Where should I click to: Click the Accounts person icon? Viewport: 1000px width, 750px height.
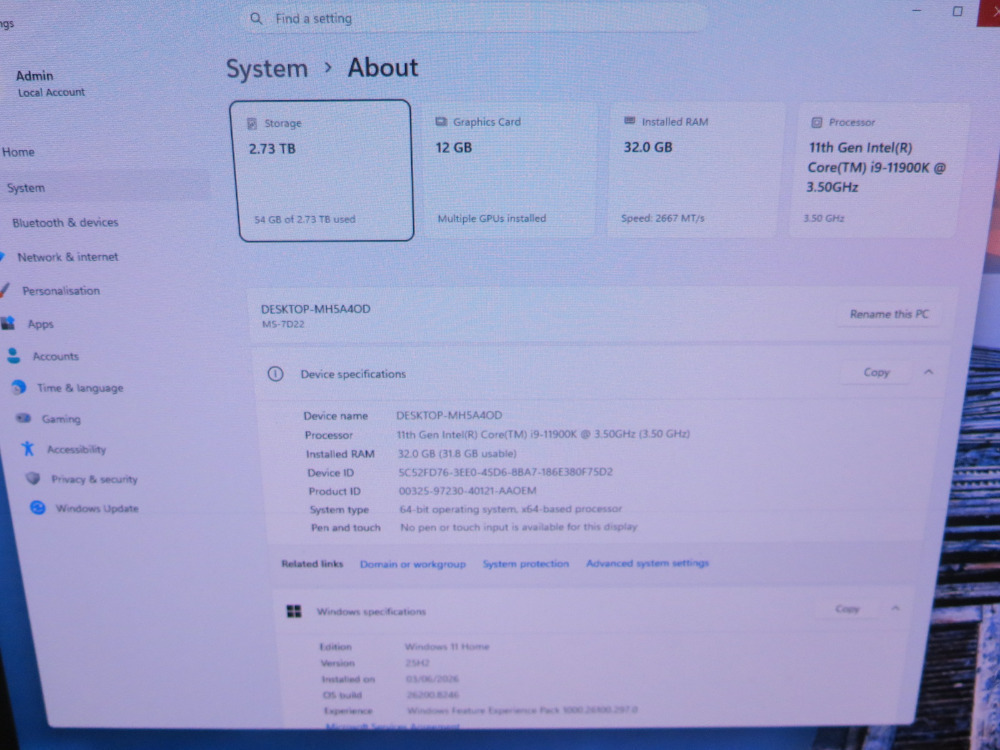[x=13, y=355]
